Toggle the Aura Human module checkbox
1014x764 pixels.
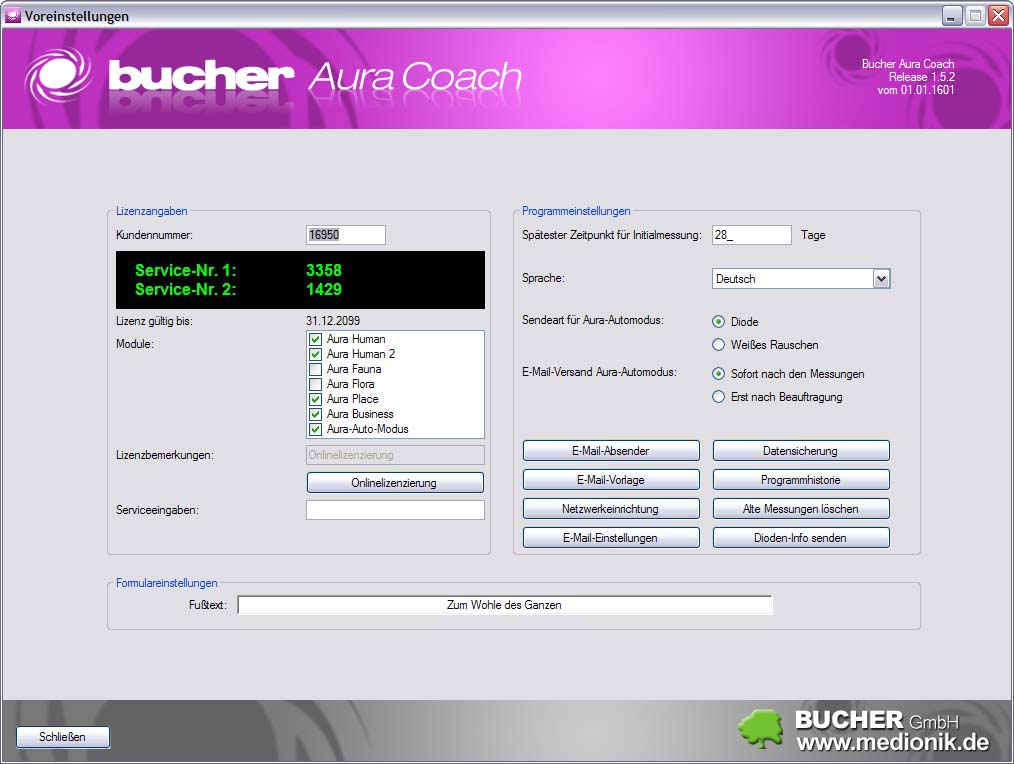click(316, 339)
